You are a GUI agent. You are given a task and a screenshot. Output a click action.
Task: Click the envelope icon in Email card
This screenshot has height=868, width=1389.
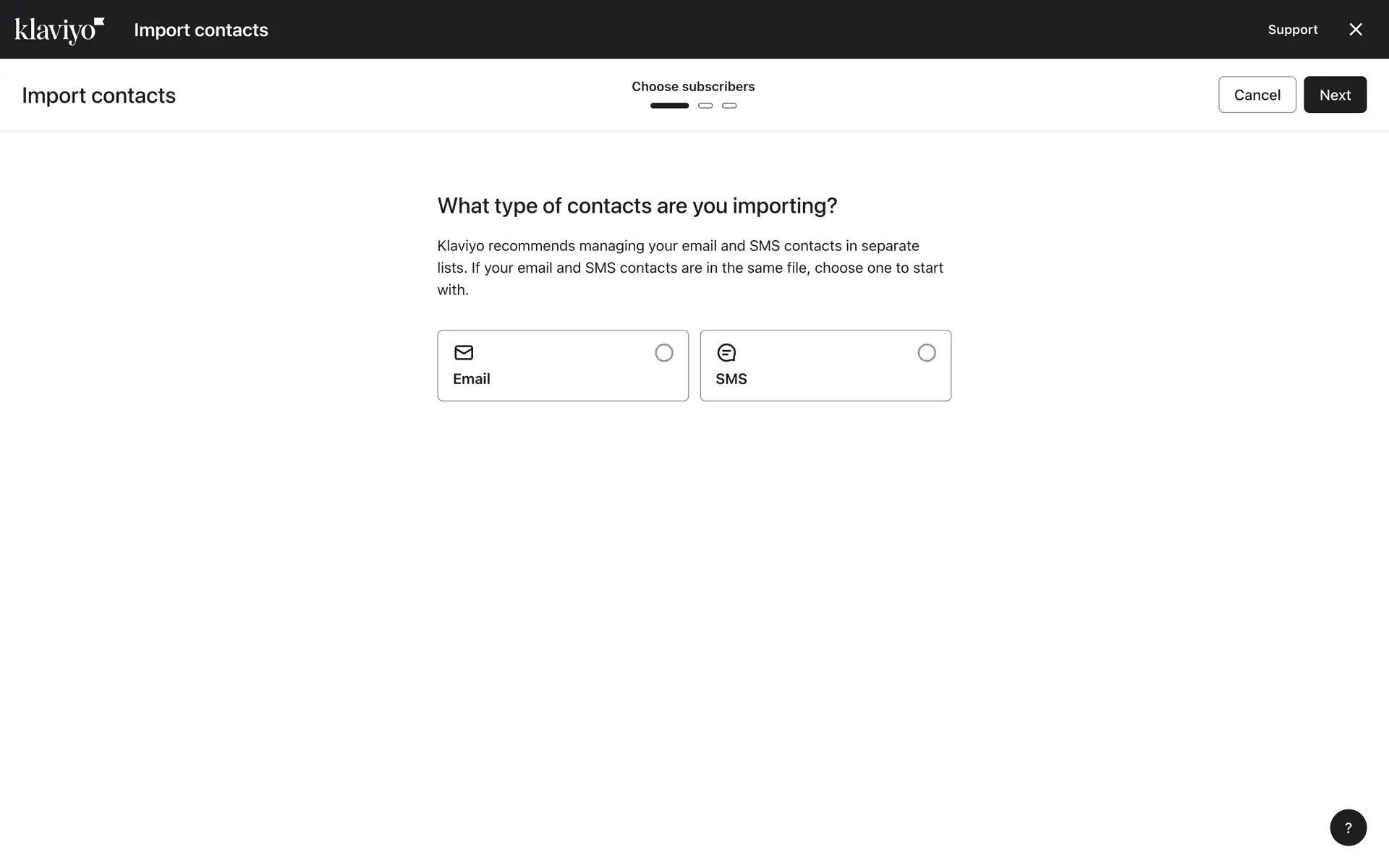click(463, 352)
